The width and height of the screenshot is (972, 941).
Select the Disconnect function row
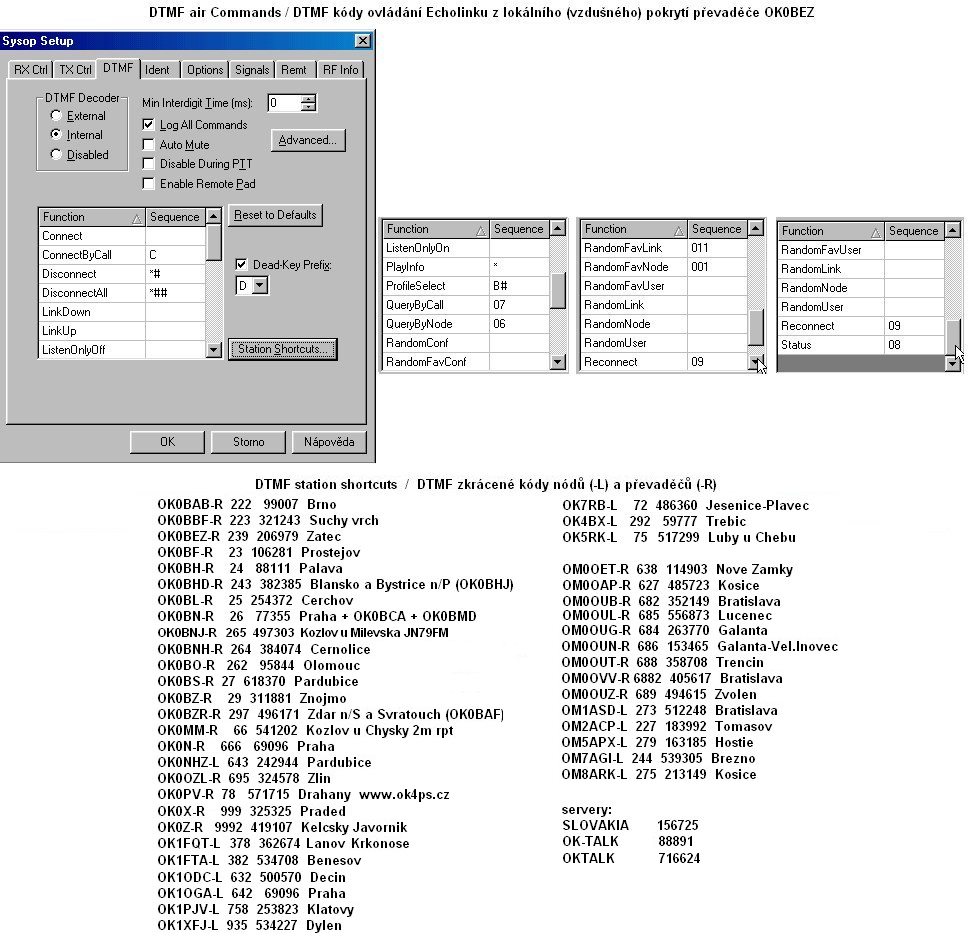click(x=122, y=274)
